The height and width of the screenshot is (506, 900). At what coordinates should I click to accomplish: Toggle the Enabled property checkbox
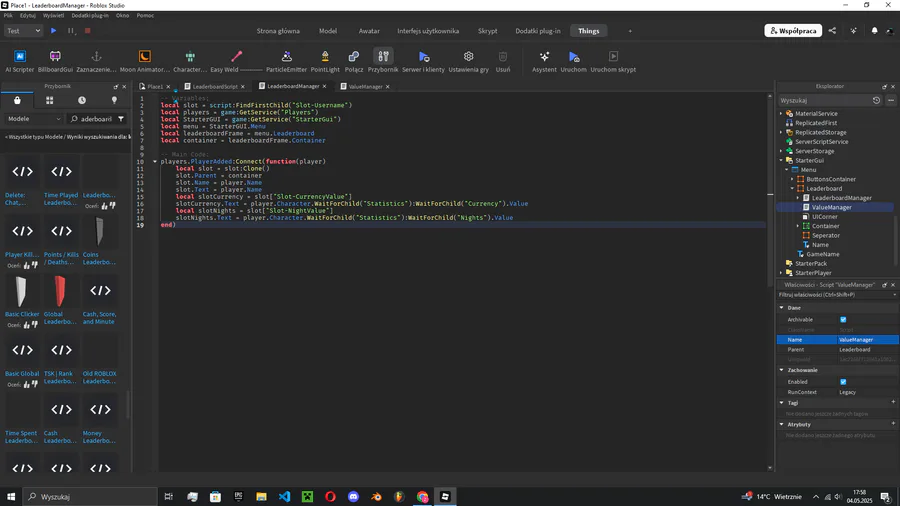[x=843, y=382]
